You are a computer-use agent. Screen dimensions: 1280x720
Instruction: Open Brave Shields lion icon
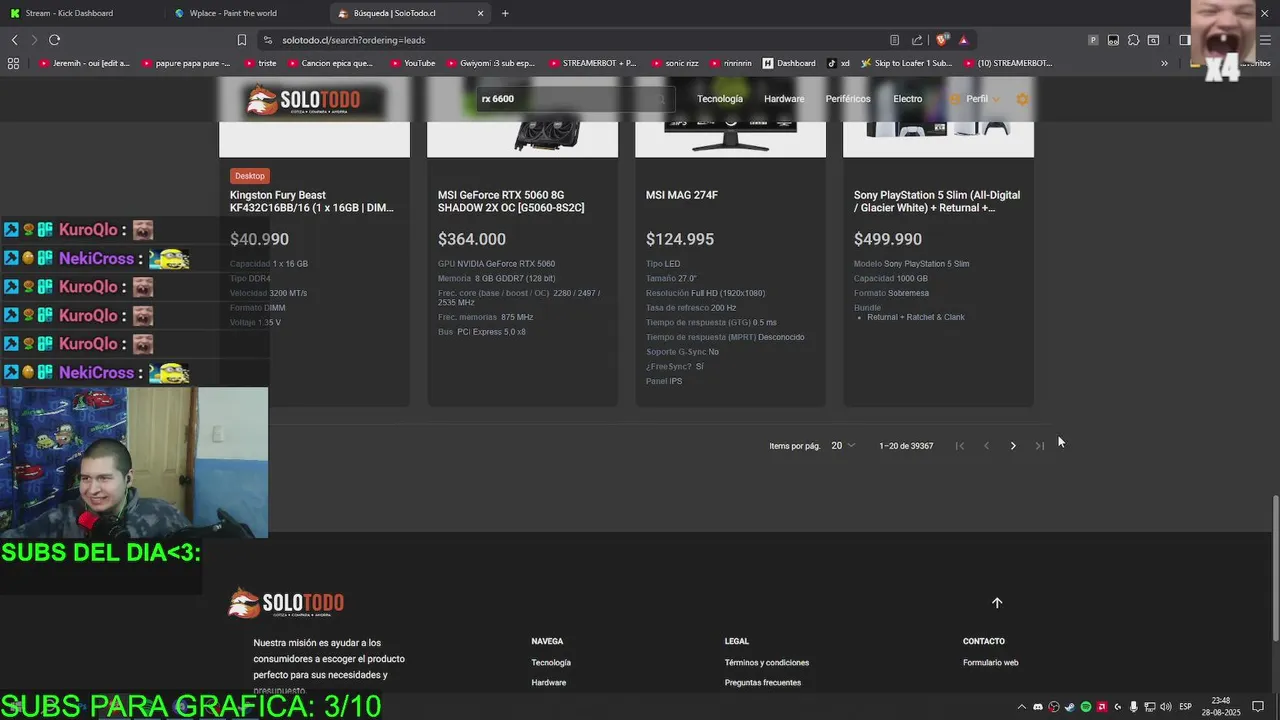coord(941,40)
